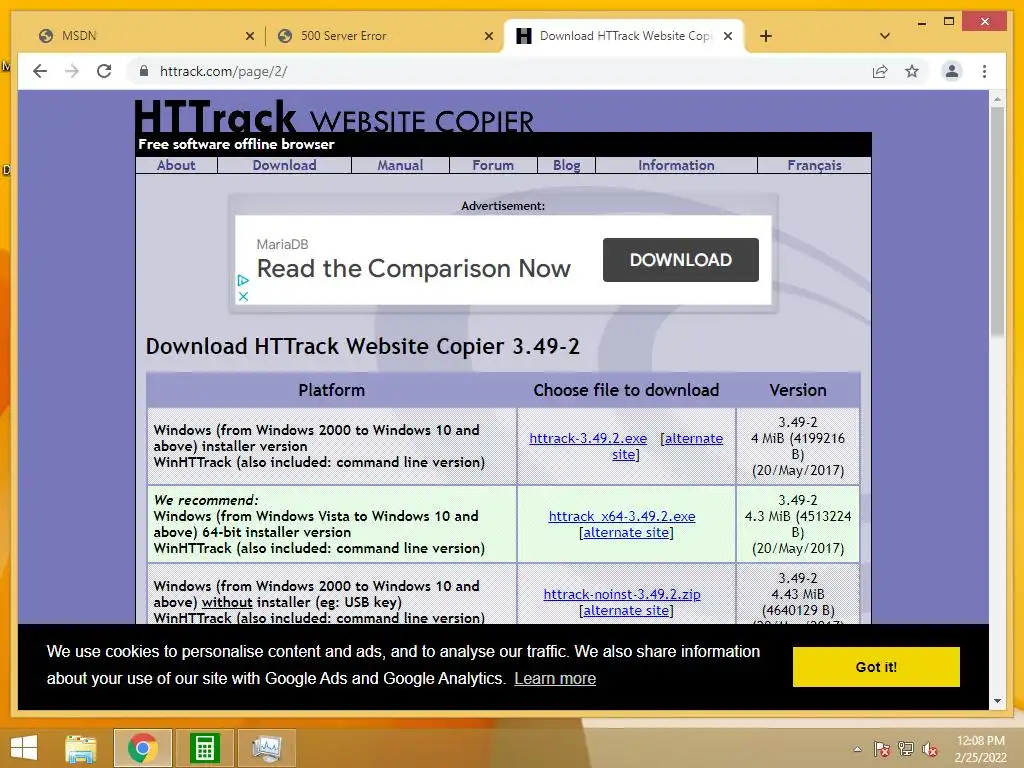1024x768 pixels.
Task: Open the Blog menu item
Action: [x=566, y=165]
